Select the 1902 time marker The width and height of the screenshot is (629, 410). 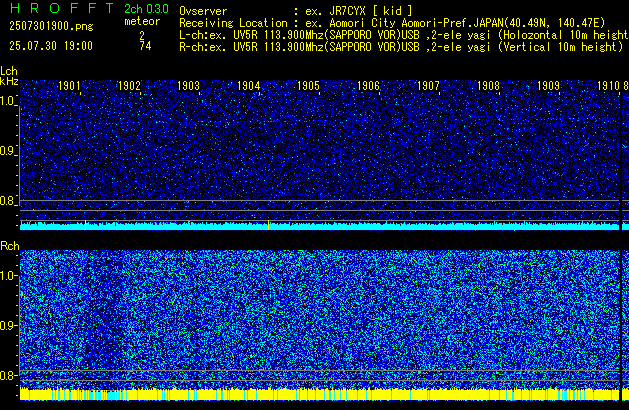pos(129,86)
